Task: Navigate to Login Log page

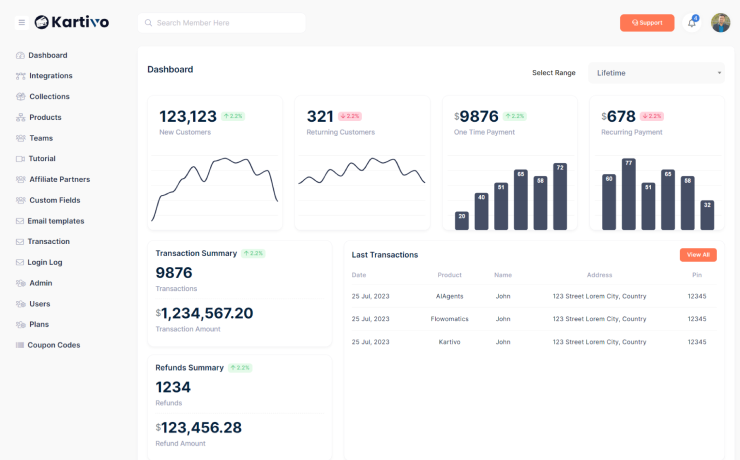Action: [x=44, y=262]
